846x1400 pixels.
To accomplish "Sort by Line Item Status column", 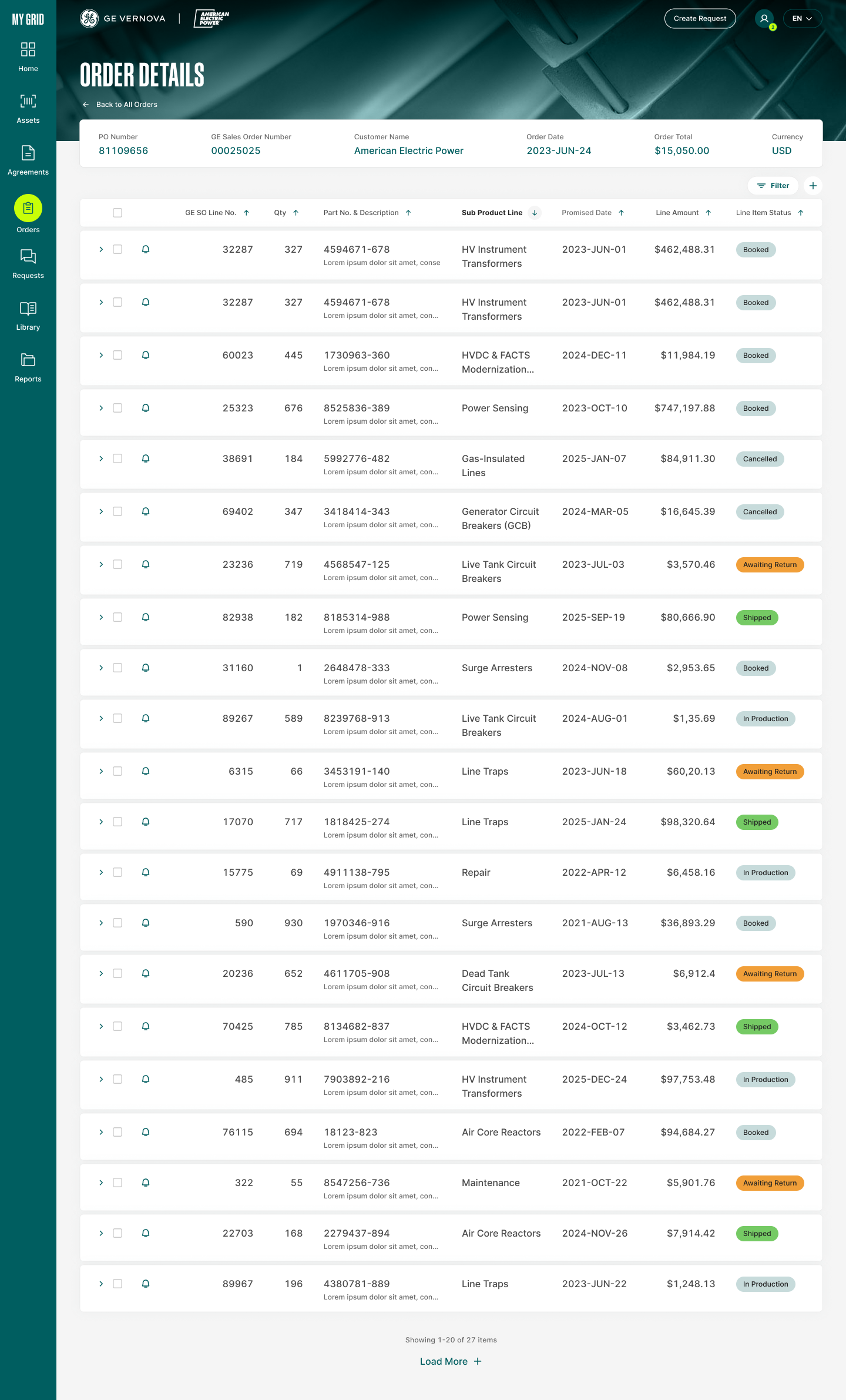I will [770, 213].
